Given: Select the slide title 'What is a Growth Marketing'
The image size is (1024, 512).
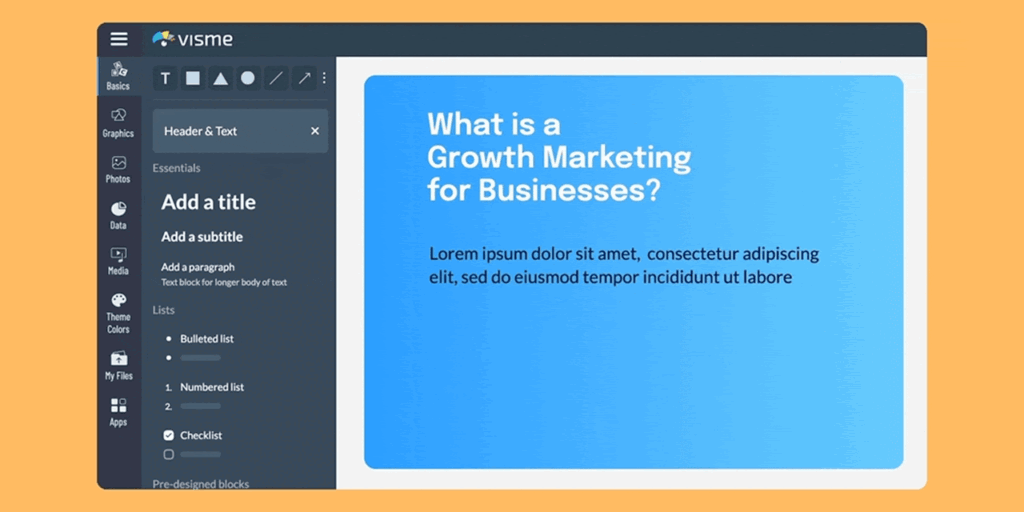Looking at the screenshot, I should (x=559, y=157).
